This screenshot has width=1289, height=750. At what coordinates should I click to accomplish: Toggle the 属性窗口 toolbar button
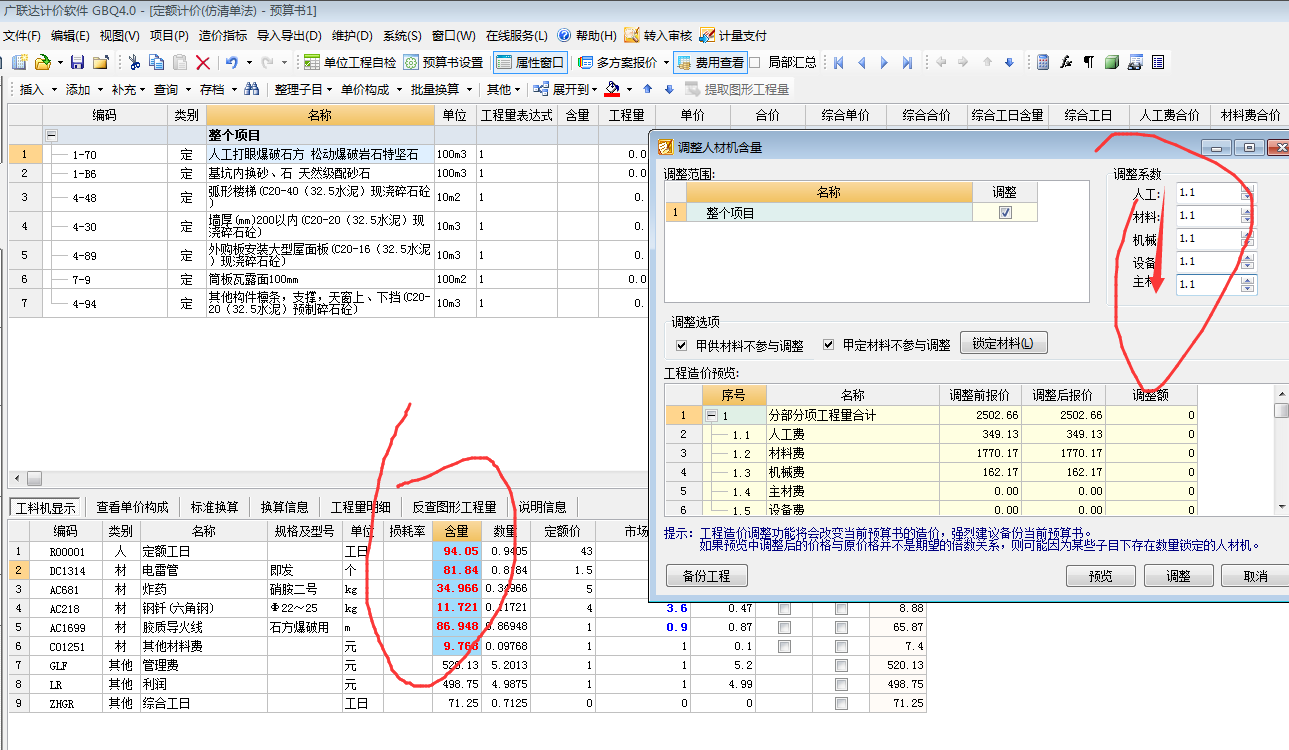(x=530, y=62)
